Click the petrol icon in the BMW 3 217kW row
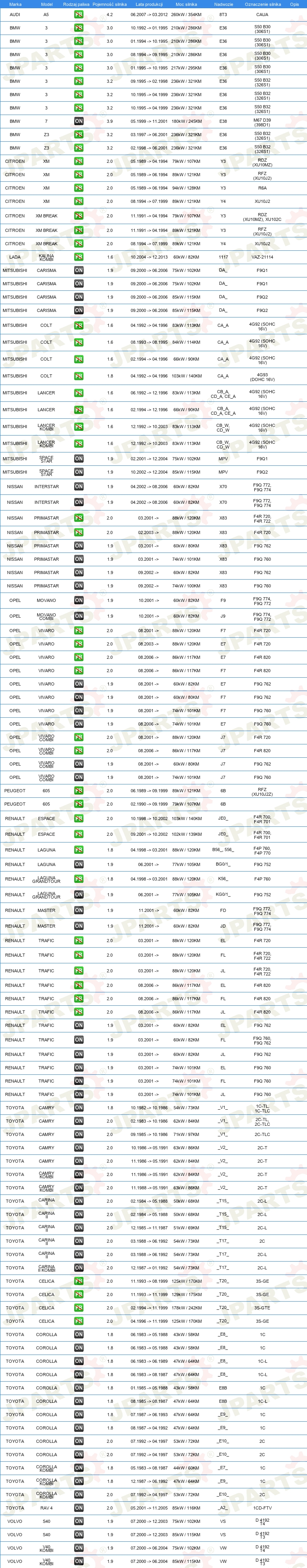The height and width of the screenshot is (1568, 307). coord(79,68)
